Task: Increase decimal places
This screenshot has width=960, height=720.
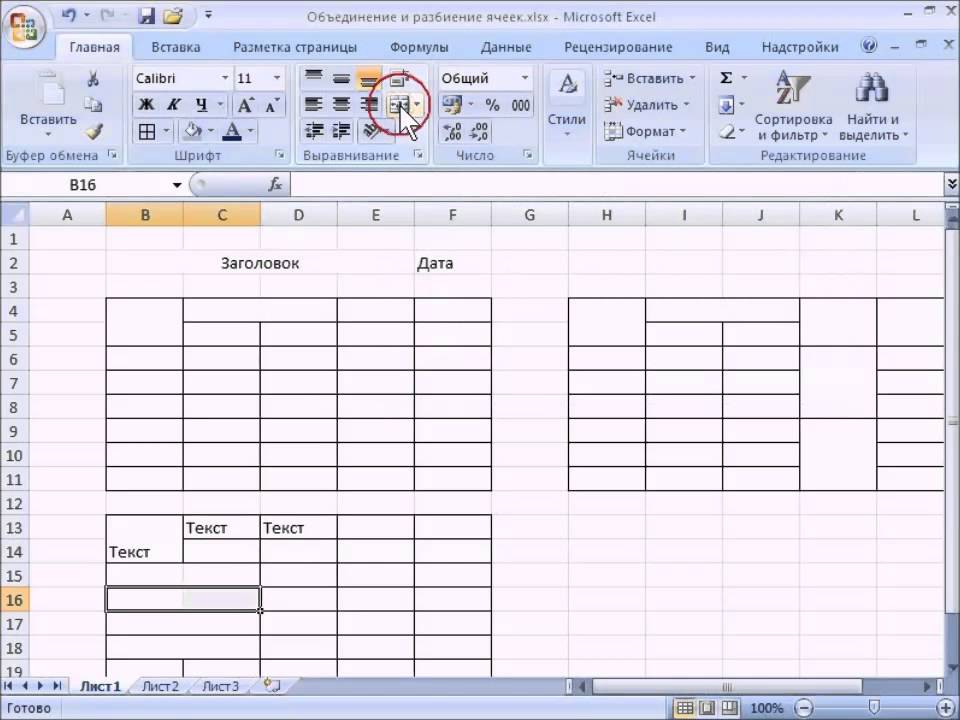Action: [452, 131]
